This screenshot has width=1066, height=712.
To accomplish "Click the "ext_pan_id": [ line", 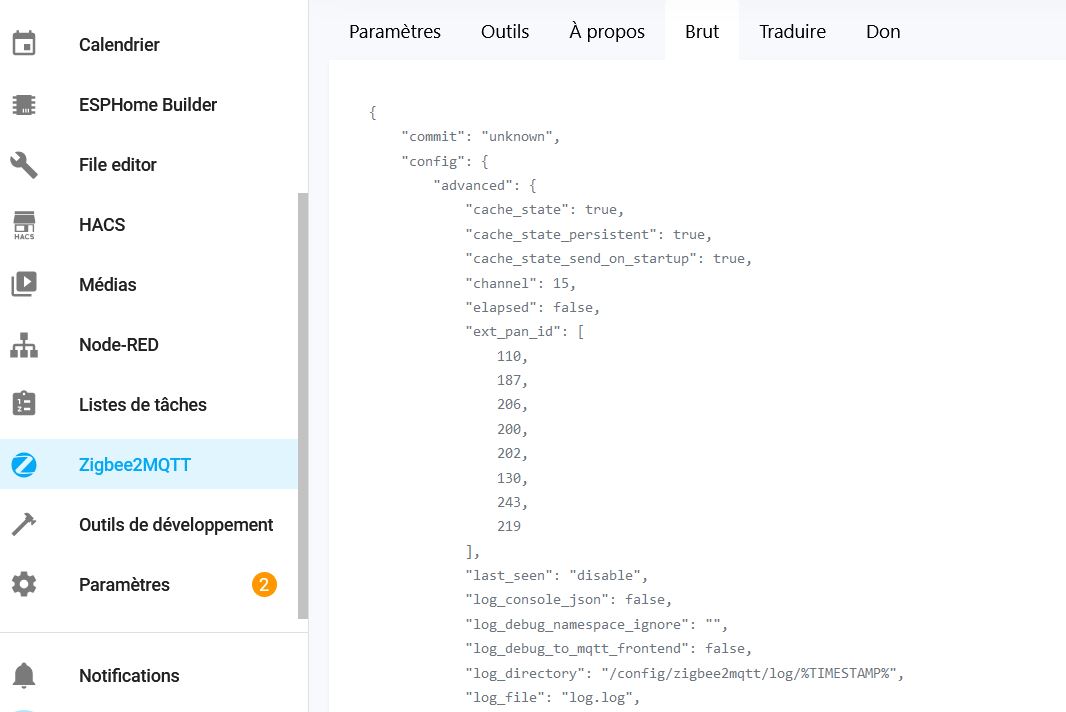I will click(x=525, y=332).
